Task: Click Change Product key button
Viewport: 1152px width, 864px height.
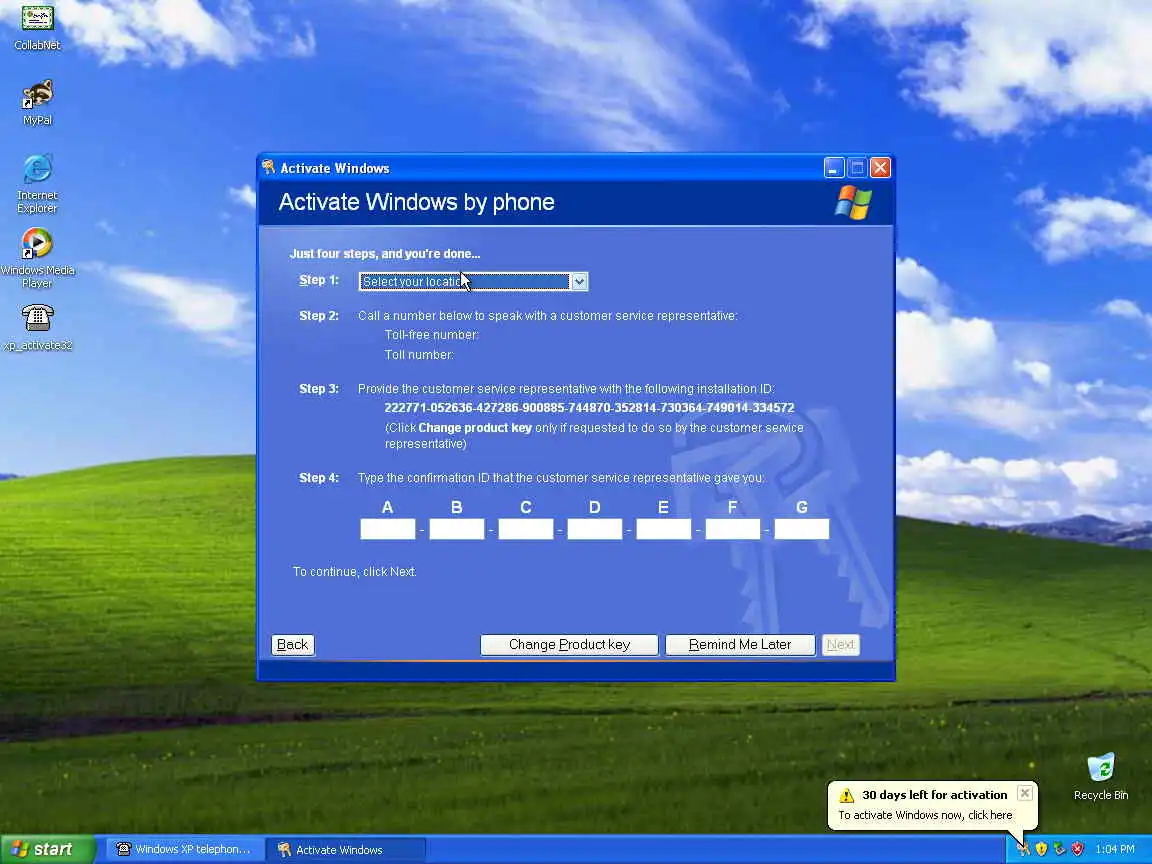Action: tap(569, 645)
